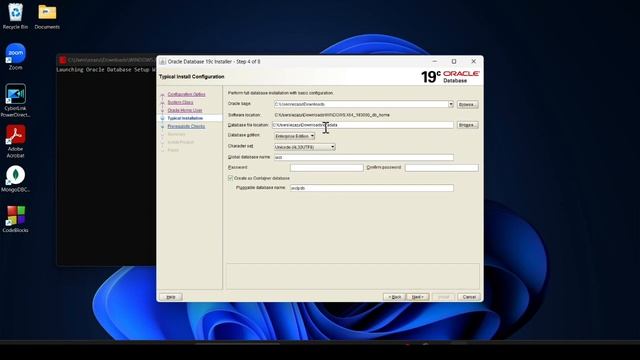This screenshot has width=640, height=360.
Task: Go to System Class step
Action: (180, 102)
